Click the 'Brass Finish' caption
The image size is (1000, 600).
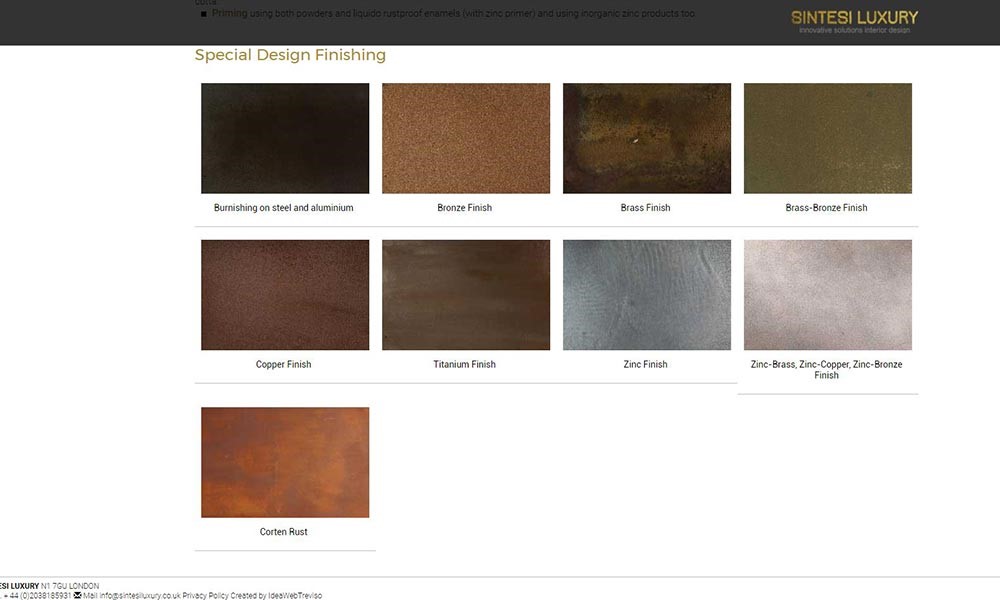645,208
